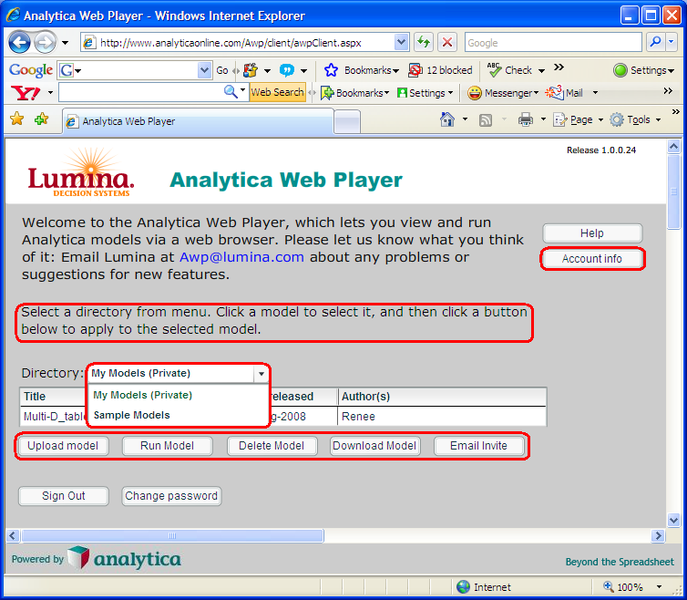Click the Author(s) column header
687x600 pixels.
coord(442,396)
